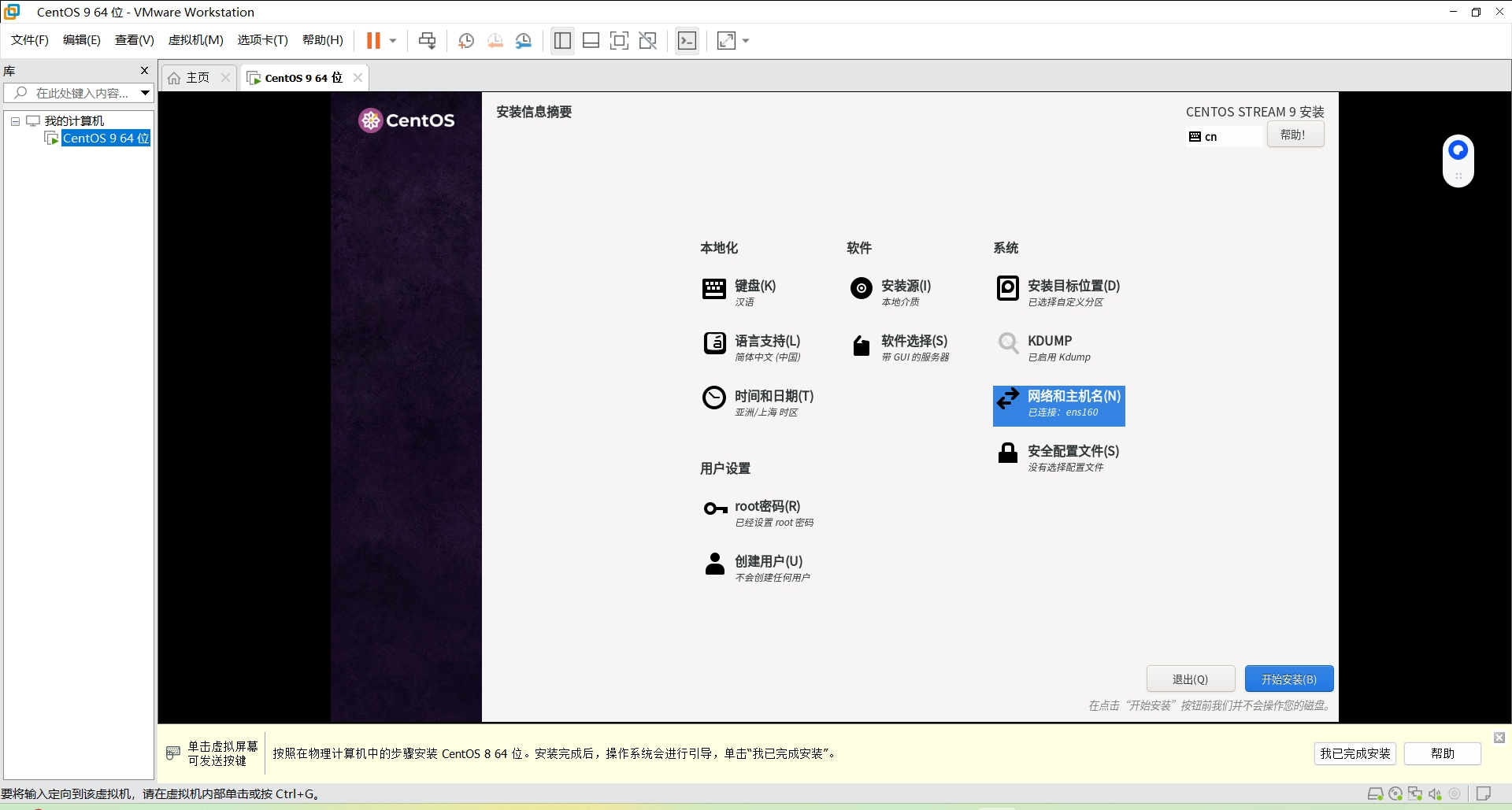The height and width of the screenshot is (810, 1512).
Task: Close the yellow installation hint bar
Action: coord(1499,738)
